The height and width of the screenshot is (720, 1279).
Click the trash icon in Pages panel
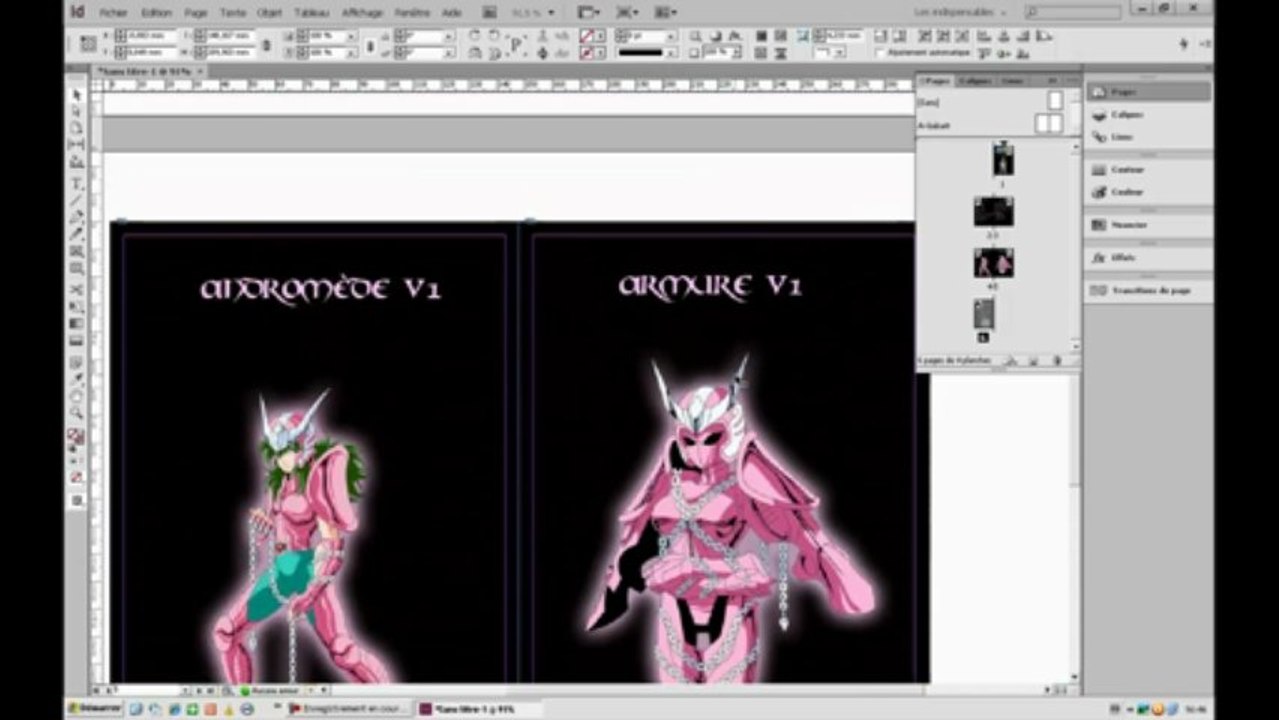coord(1057,360)
